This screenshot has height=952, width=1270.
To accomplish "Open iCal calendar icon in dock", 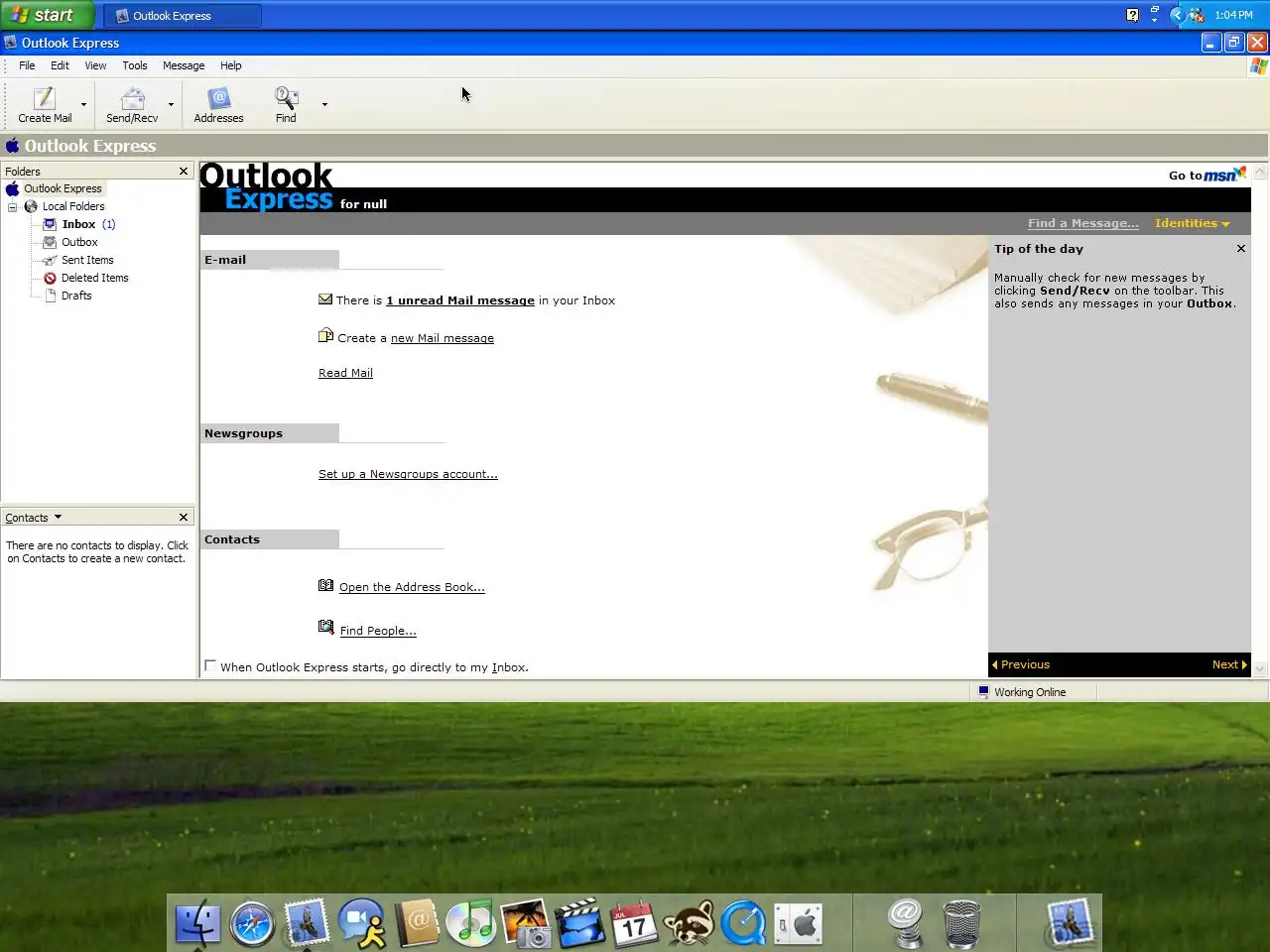I will point(633,923).
